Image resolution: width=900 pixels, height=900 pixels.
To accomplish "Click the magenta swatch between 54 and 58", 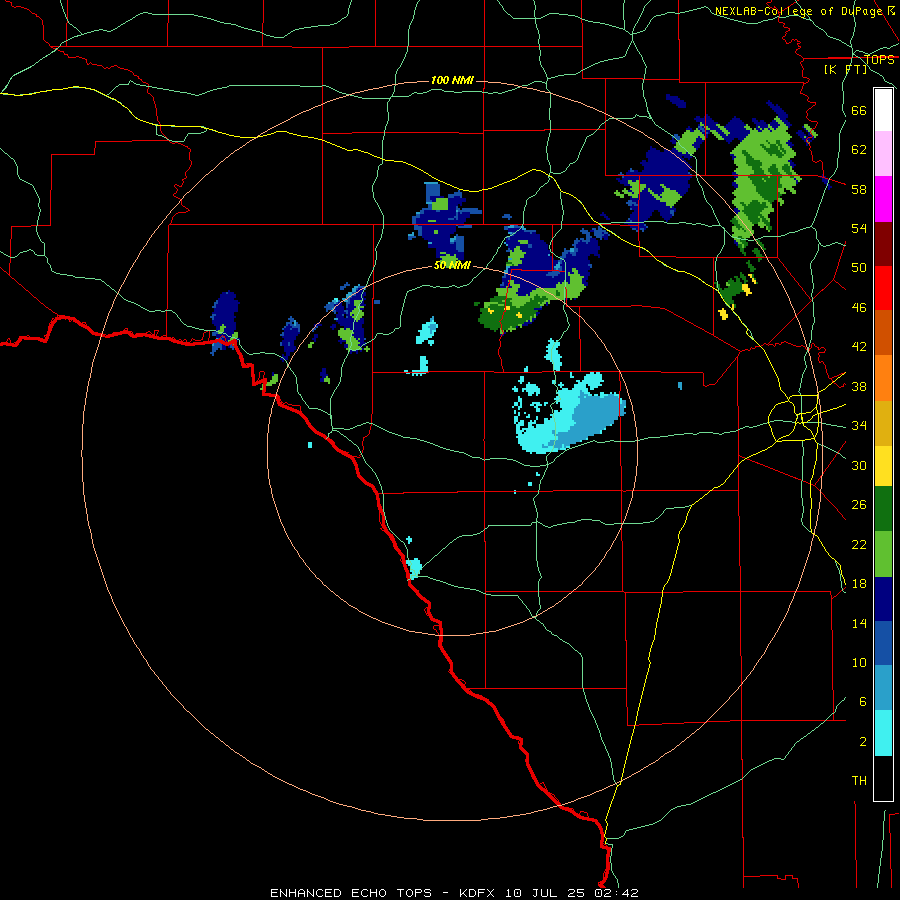I will point(883,199).
